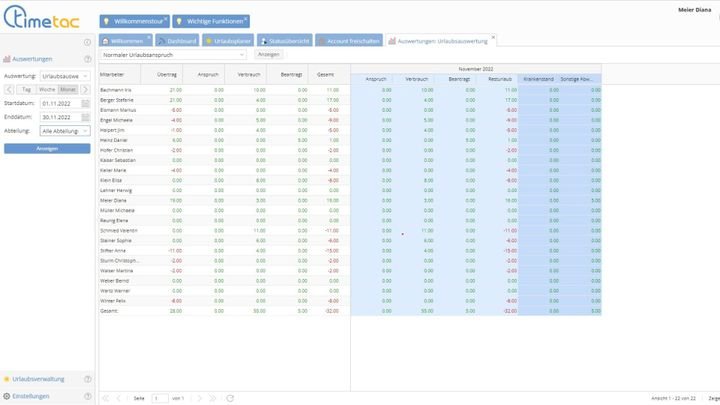Select the Woche period toggle
Viewport: 720px width, 405px height.
pos(47,89)
